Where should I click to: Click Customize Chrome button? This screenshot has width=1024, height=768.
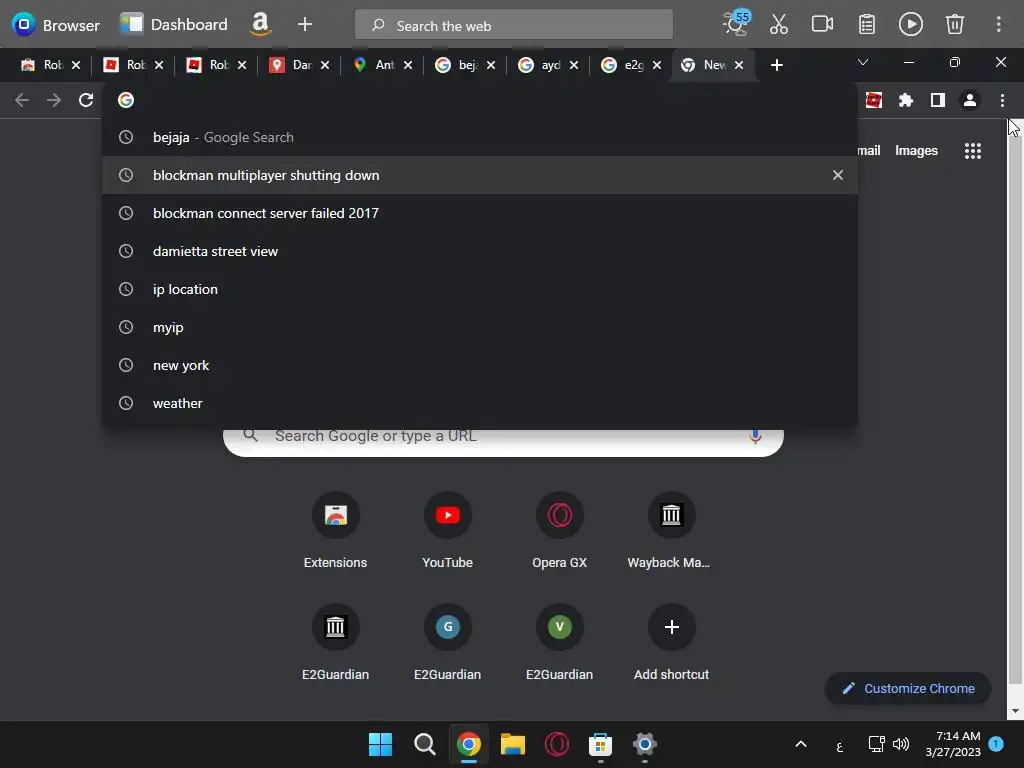[908, 688]
